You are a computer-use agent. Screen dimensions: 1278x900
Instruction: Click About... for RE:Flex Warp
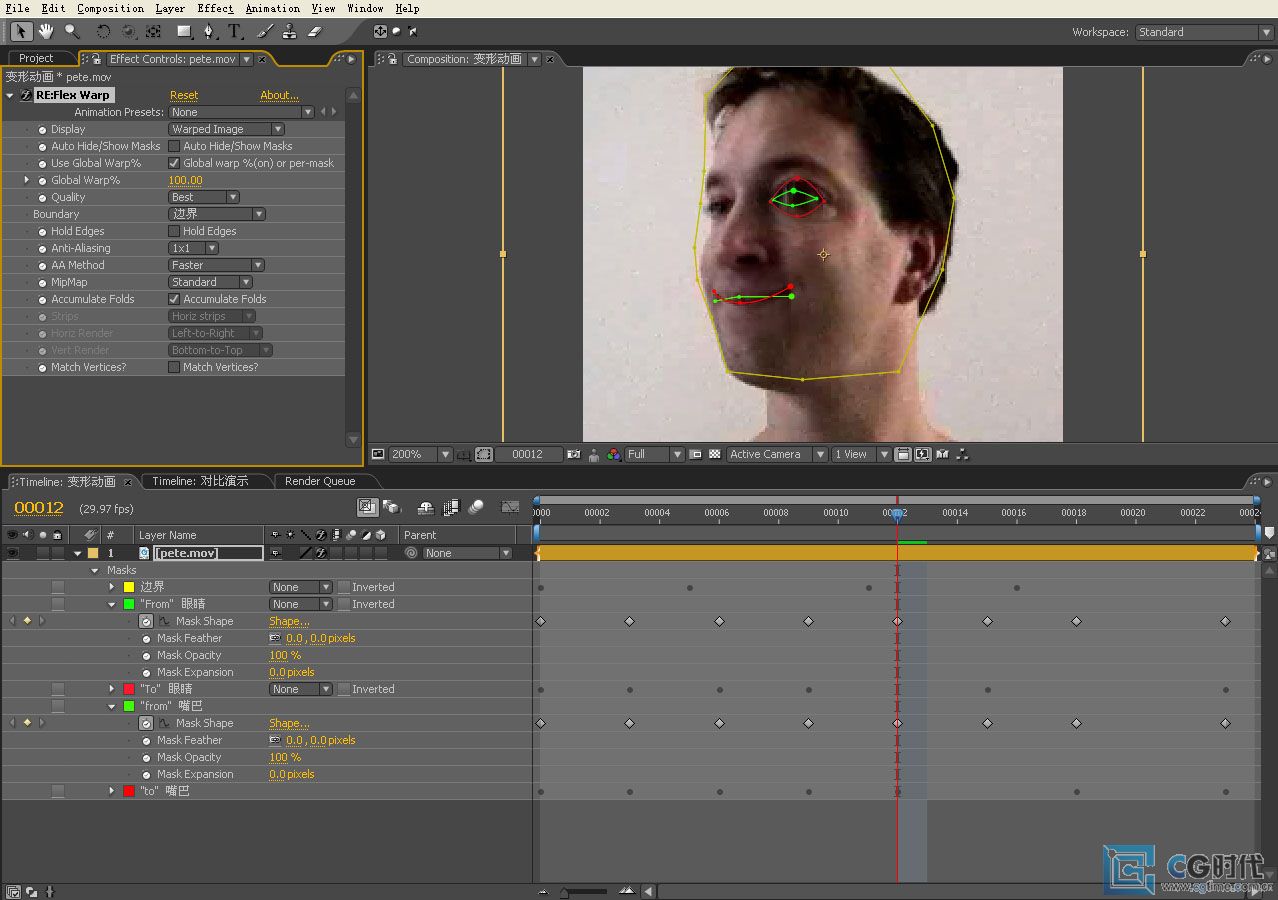click(280, 96)
